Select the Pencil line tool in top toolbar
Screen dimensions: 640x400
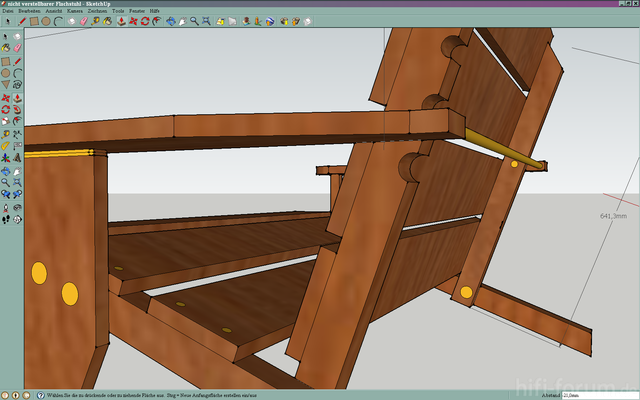[x=22, y=21]
